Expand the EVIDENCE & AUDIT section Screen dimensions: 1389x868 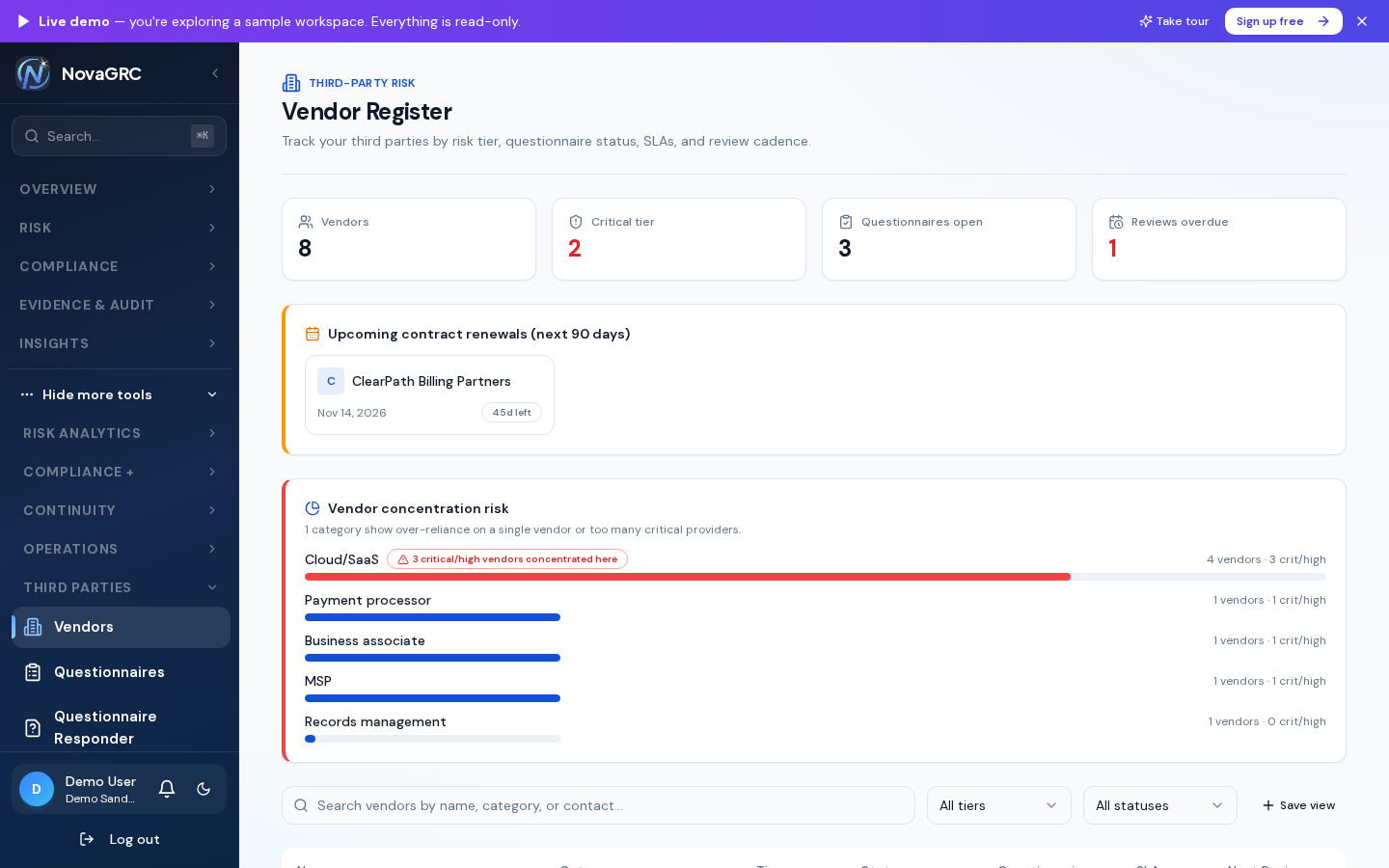(119, 305)
